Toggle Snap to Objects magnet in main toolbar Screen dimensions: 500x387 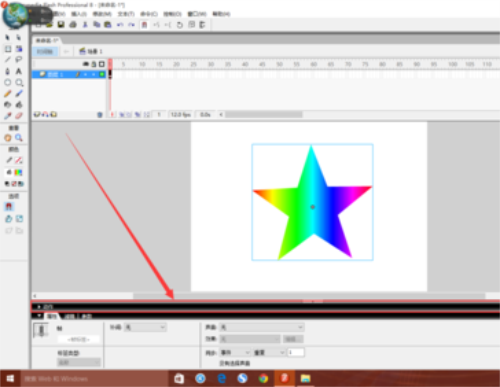point(144,25)
